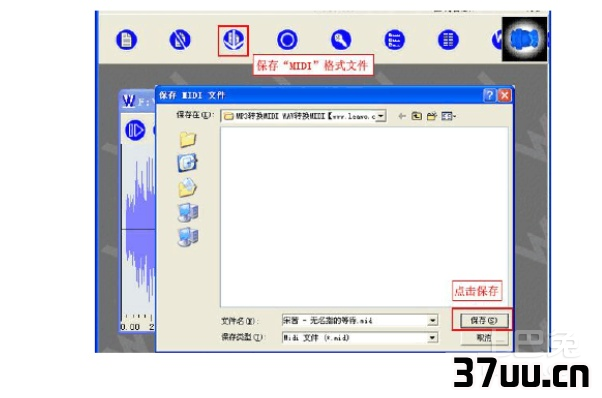Open Network Places in the places bar
This screenshot has height=398, width=602.
pyautogui.click(x=188, y=237)
